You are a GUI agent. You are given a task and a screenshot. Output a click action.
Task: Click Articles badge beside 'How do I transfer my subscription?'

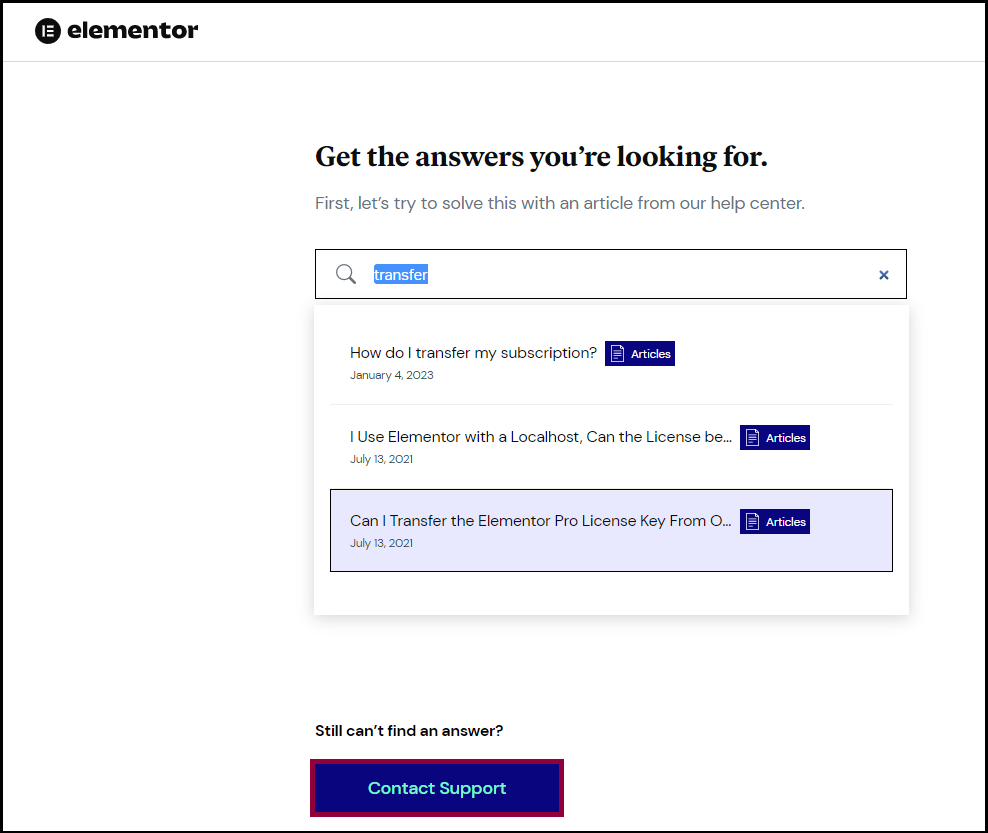(640, 353)
